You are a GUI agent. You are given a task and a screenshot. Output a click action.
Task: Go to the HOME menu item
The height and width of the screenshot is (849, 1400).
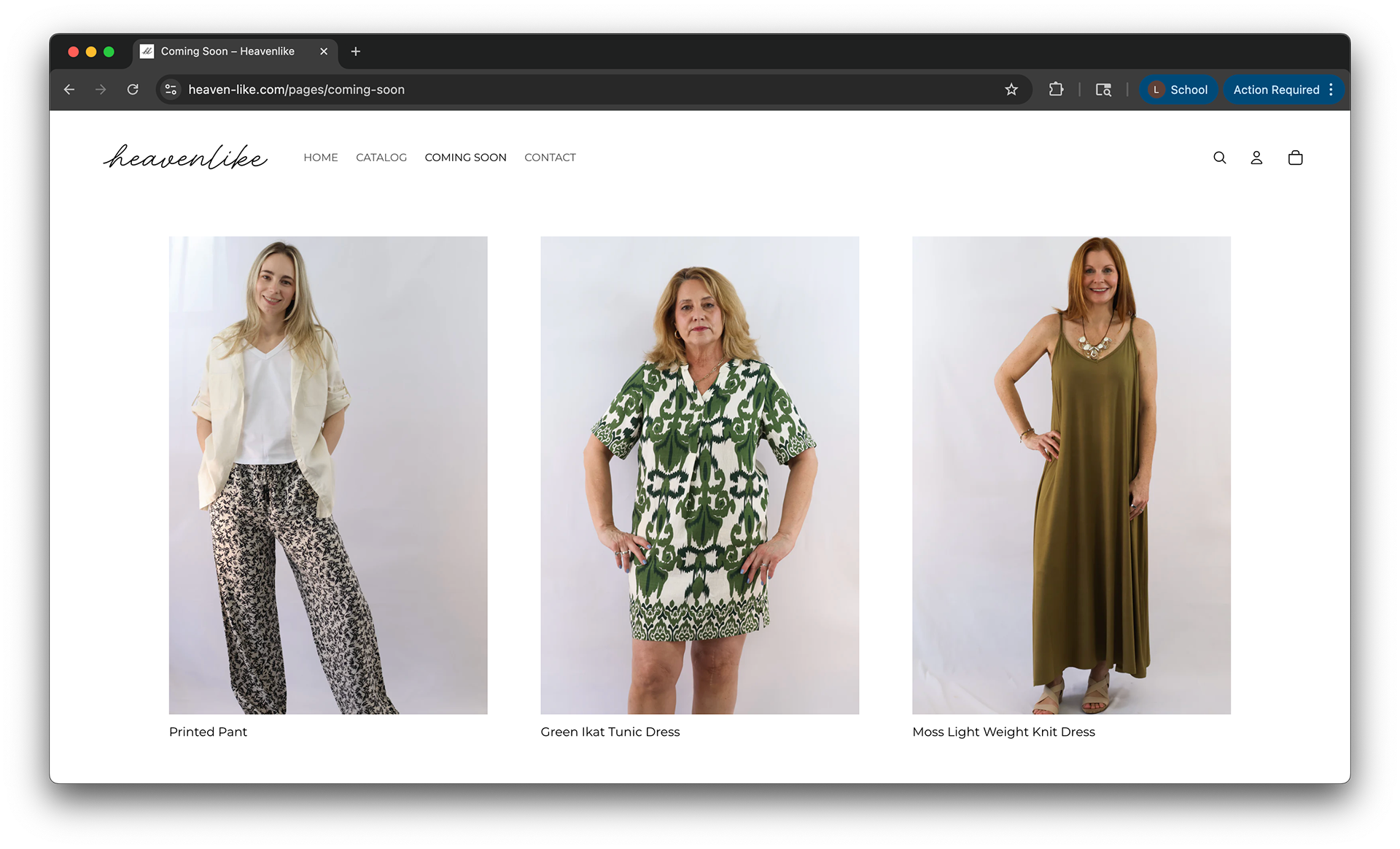pyautogui.click(x=321, y=158)
